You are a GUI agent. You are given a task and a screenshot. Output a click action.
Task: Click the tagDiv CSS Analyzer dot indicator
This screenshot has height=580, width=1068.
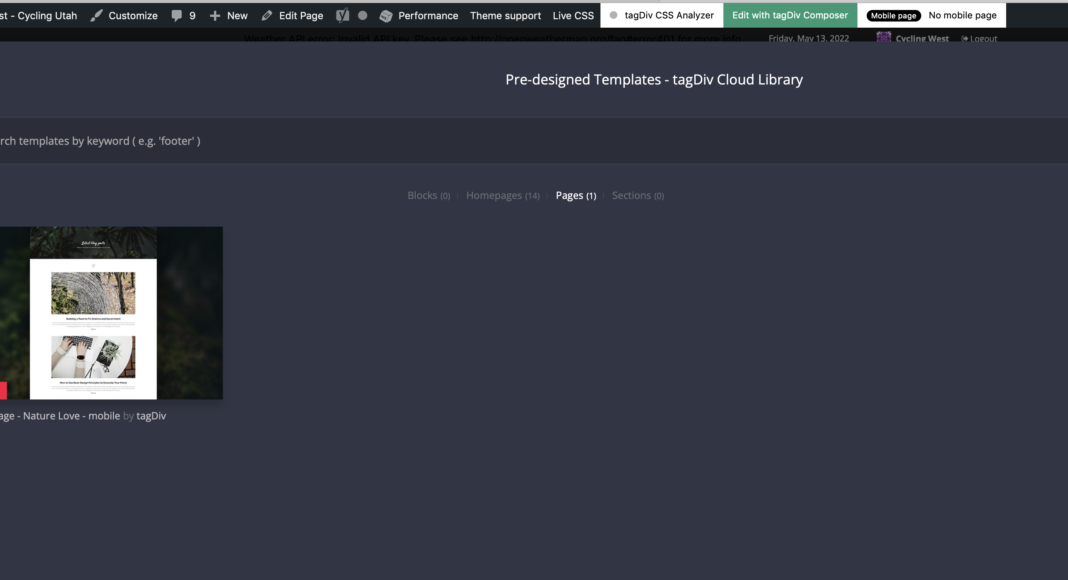pyautogui.click(x=613, y=16)
